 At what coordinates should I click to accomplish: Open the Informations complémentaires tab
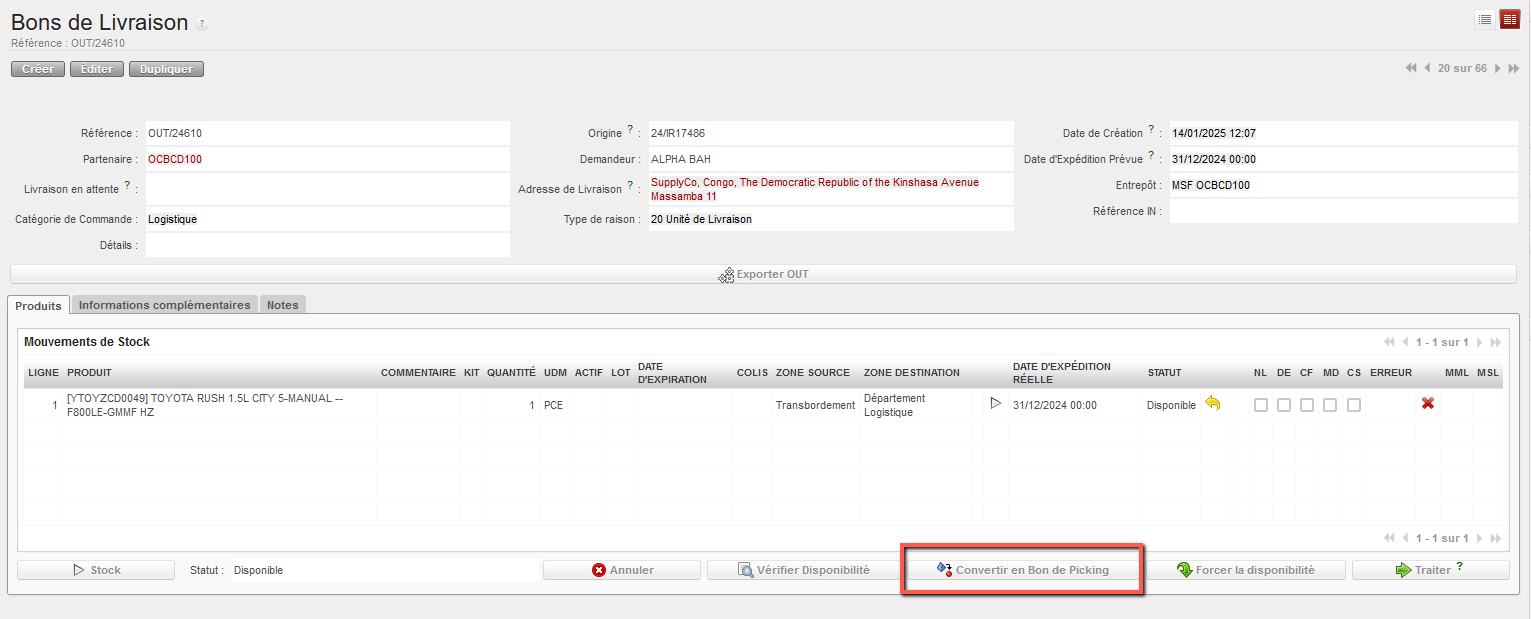[x=164, y=305]
